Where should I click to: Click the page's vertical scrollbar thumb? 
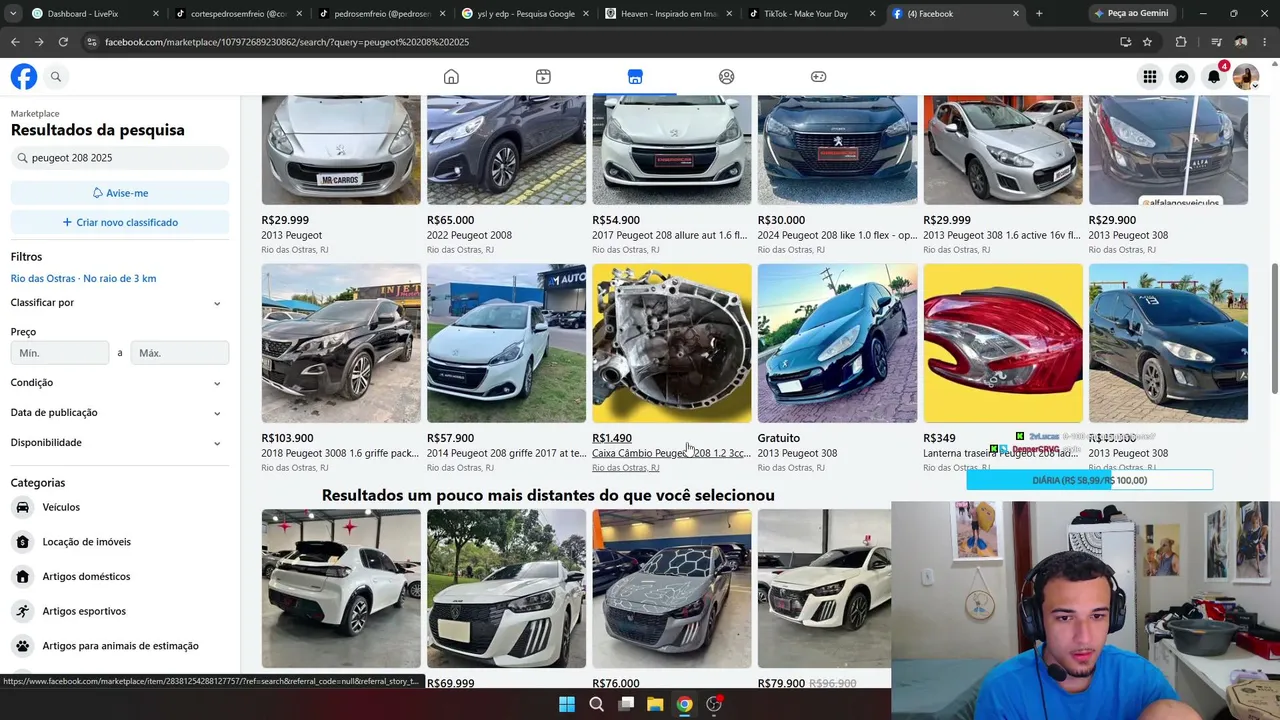pyautogui.click(x=1274, y=329)
